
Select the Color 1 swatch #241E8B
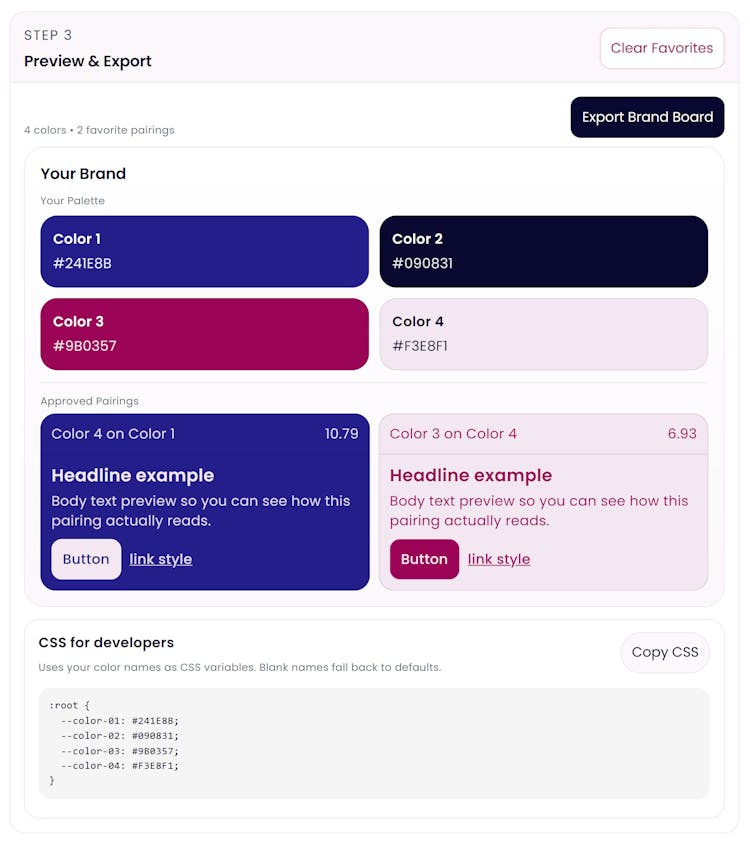click(204, 252)
